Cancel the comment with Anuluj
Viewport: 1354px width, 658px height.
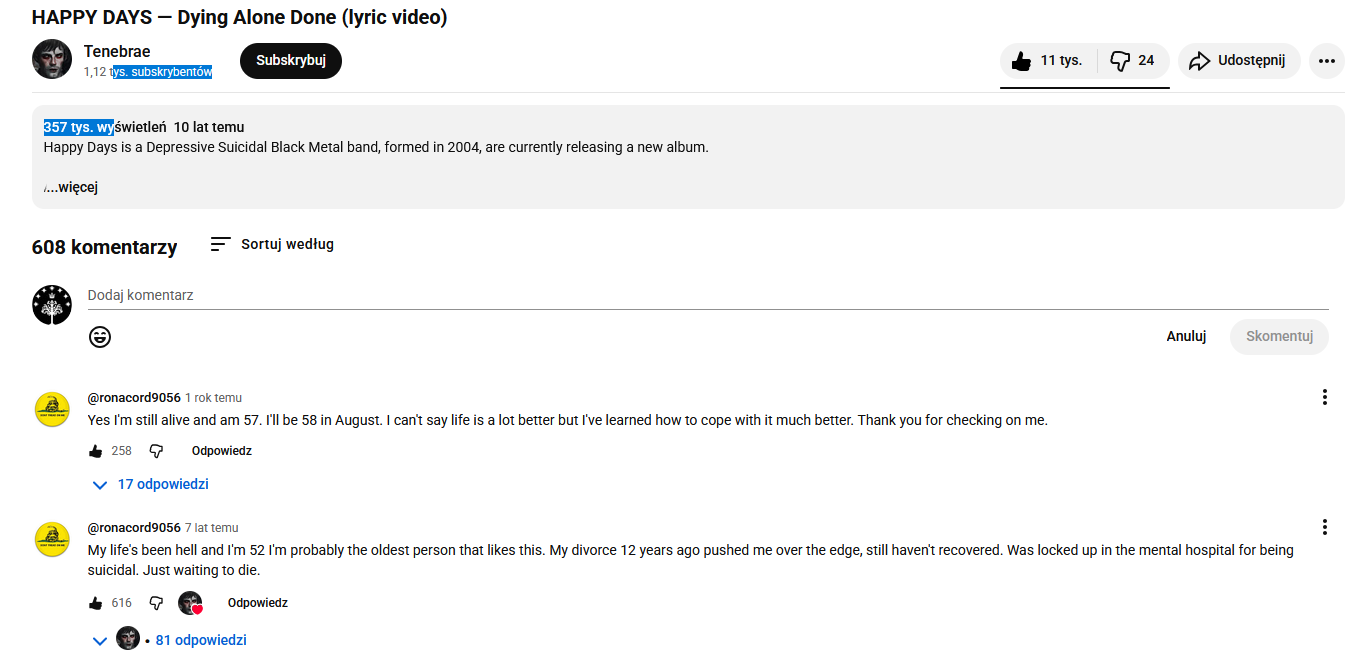1186,337
